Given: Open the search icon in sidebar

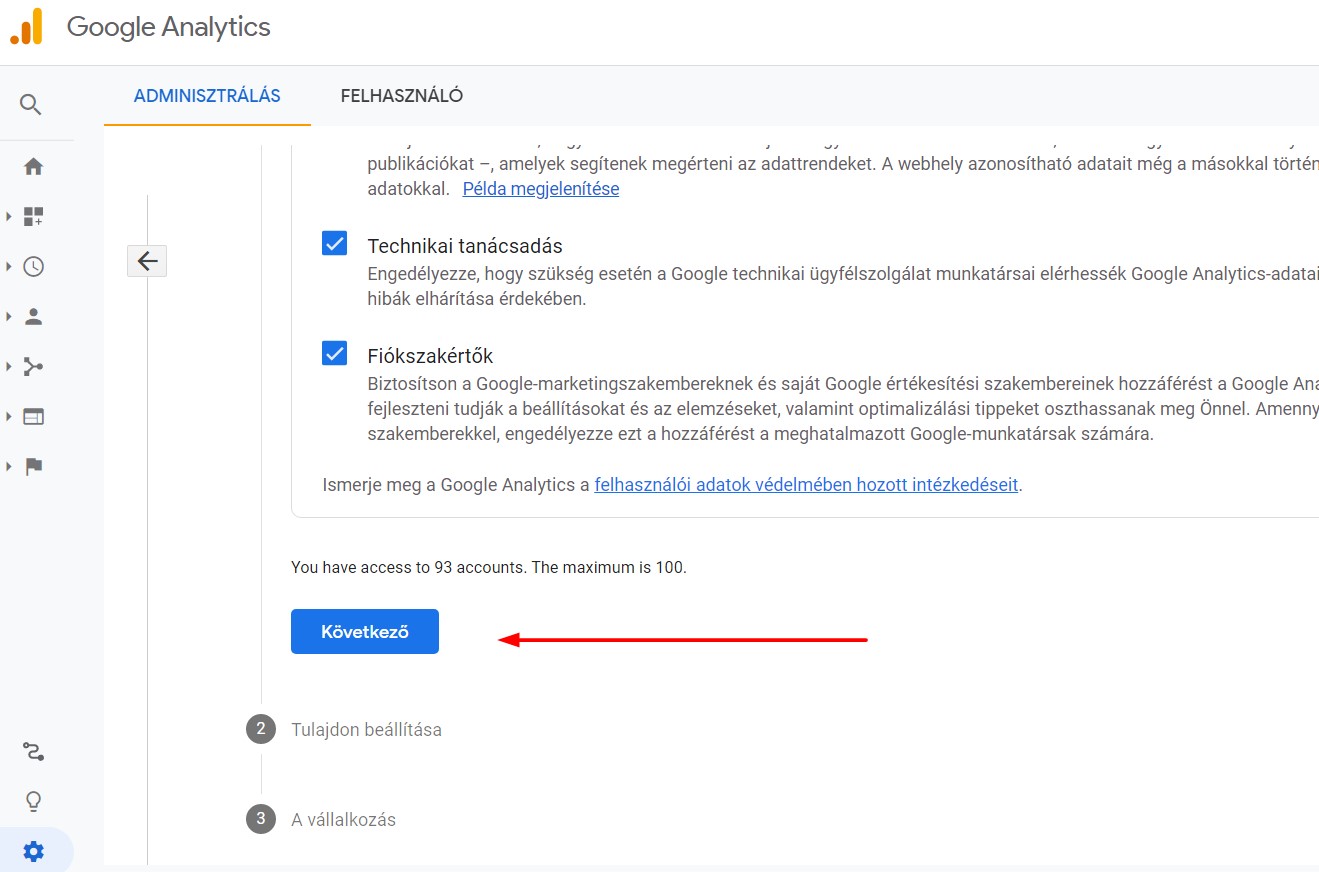Looking at the screenshot, I should pos(31,104).
